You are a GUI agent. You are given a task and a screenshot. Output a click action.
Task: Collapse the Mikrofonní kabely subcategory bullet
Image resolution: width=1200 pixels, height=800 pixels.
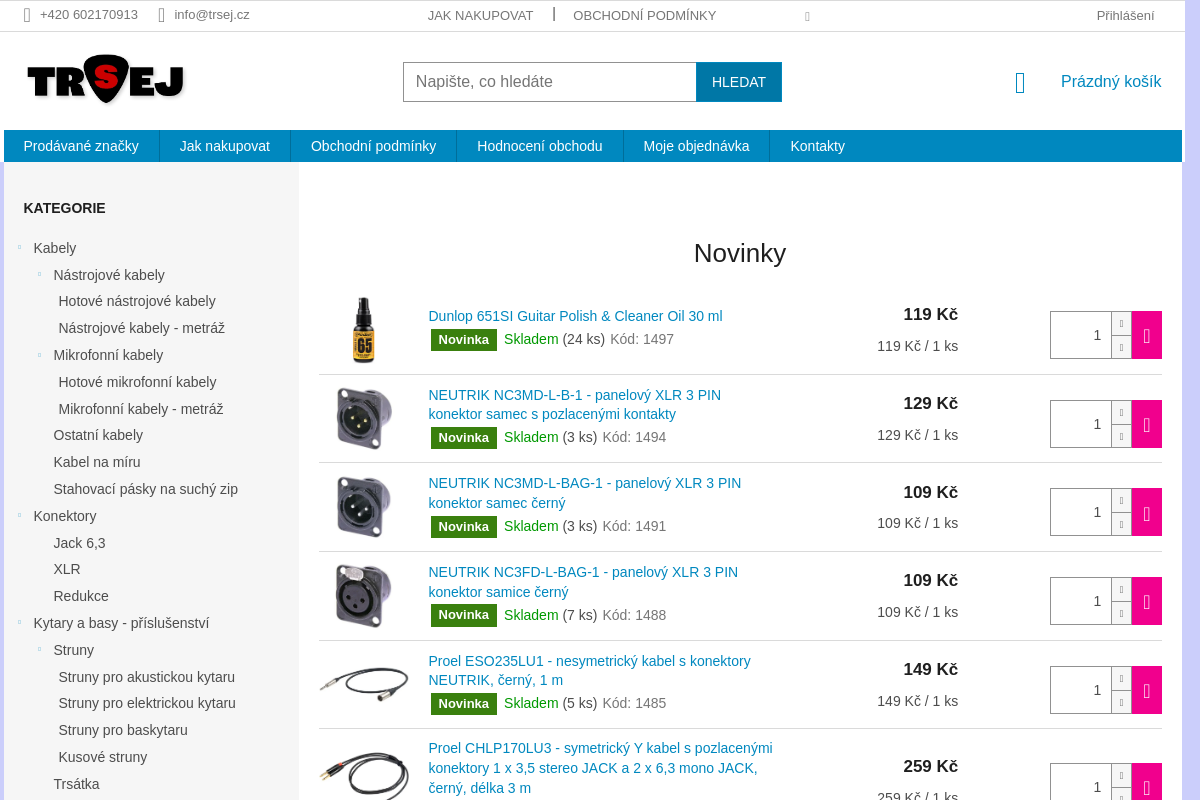[x=39, y=354]
